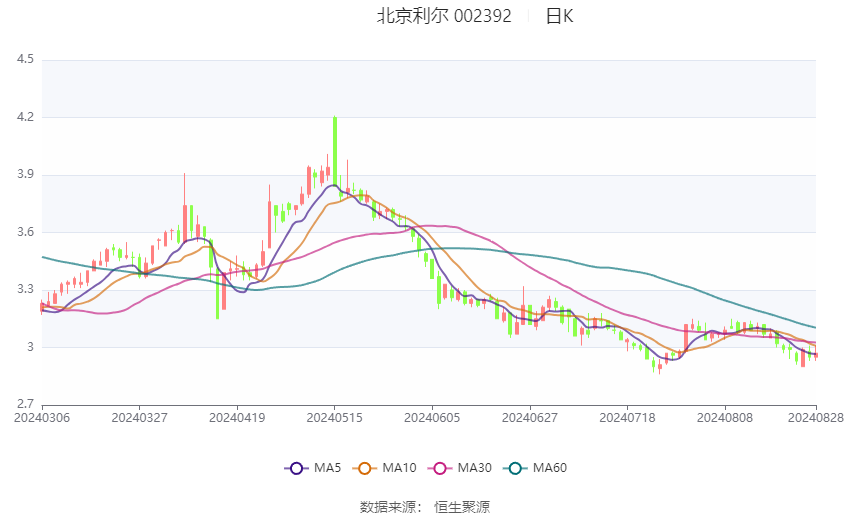This screenshot has width=850, height=517.
Task: Click the y-axis value 3.6
Action: click(x=25, y=232)
